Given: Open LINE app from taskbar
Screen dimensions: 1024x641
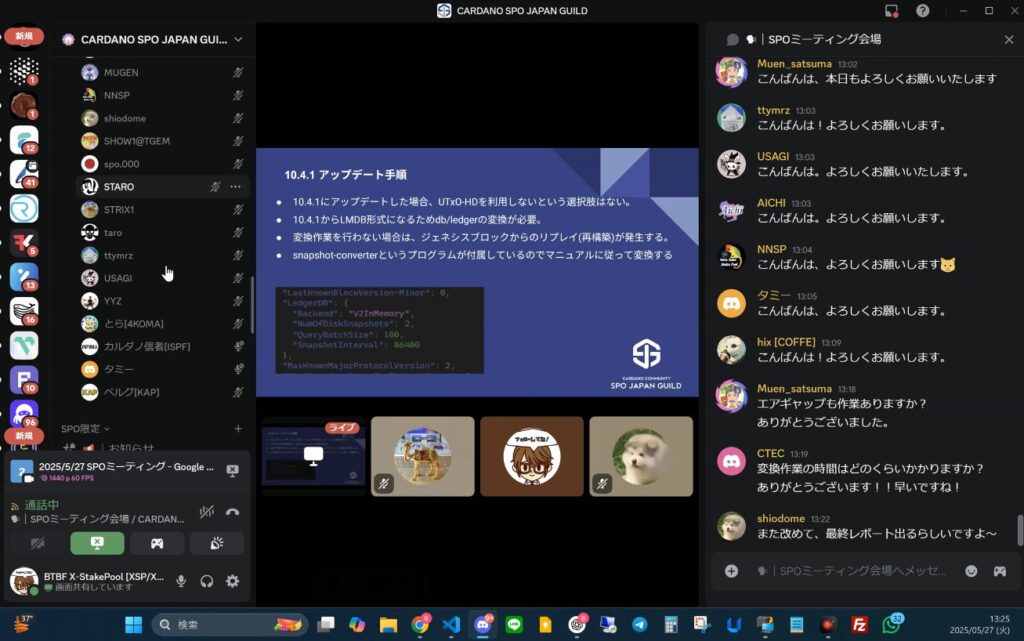Looking at the screenshot, I should coord(514,625).
